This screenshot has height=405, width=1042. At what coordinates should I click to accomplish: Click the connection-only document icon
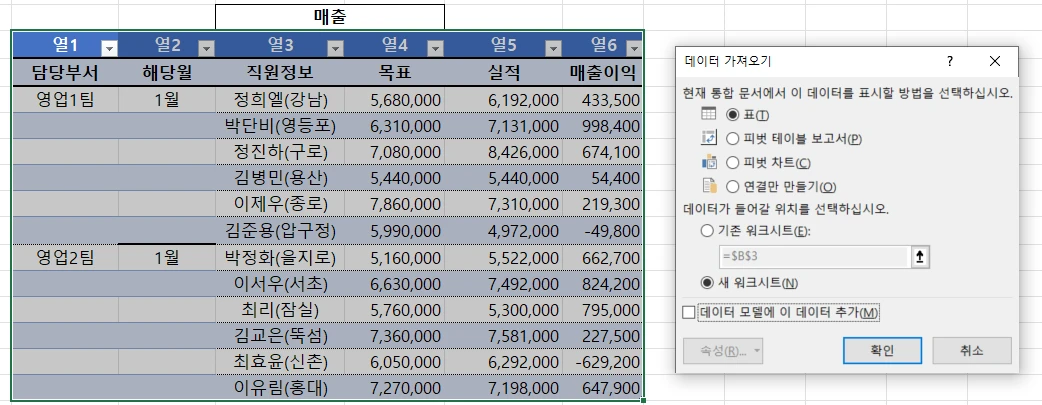tap(709, 185)
